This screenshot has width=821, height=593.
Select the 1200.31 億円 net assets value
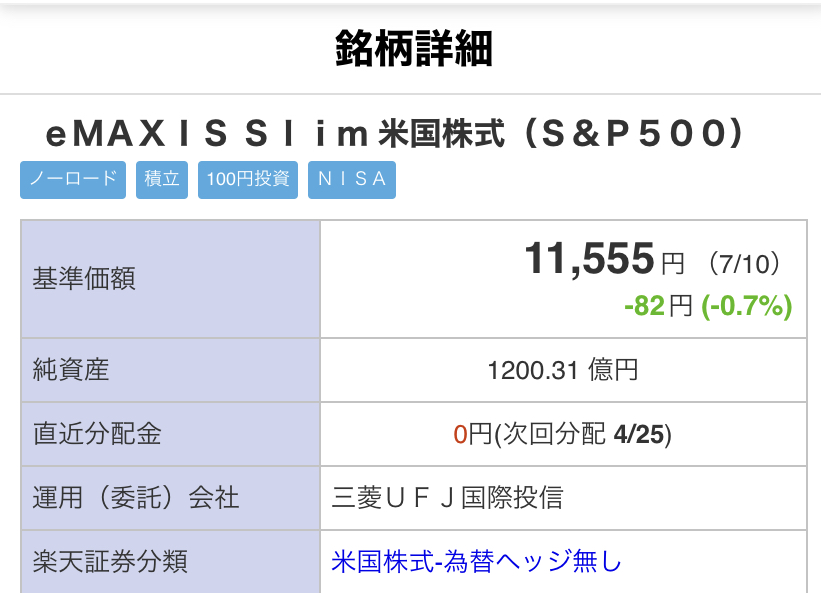click(x=562, y=370)
